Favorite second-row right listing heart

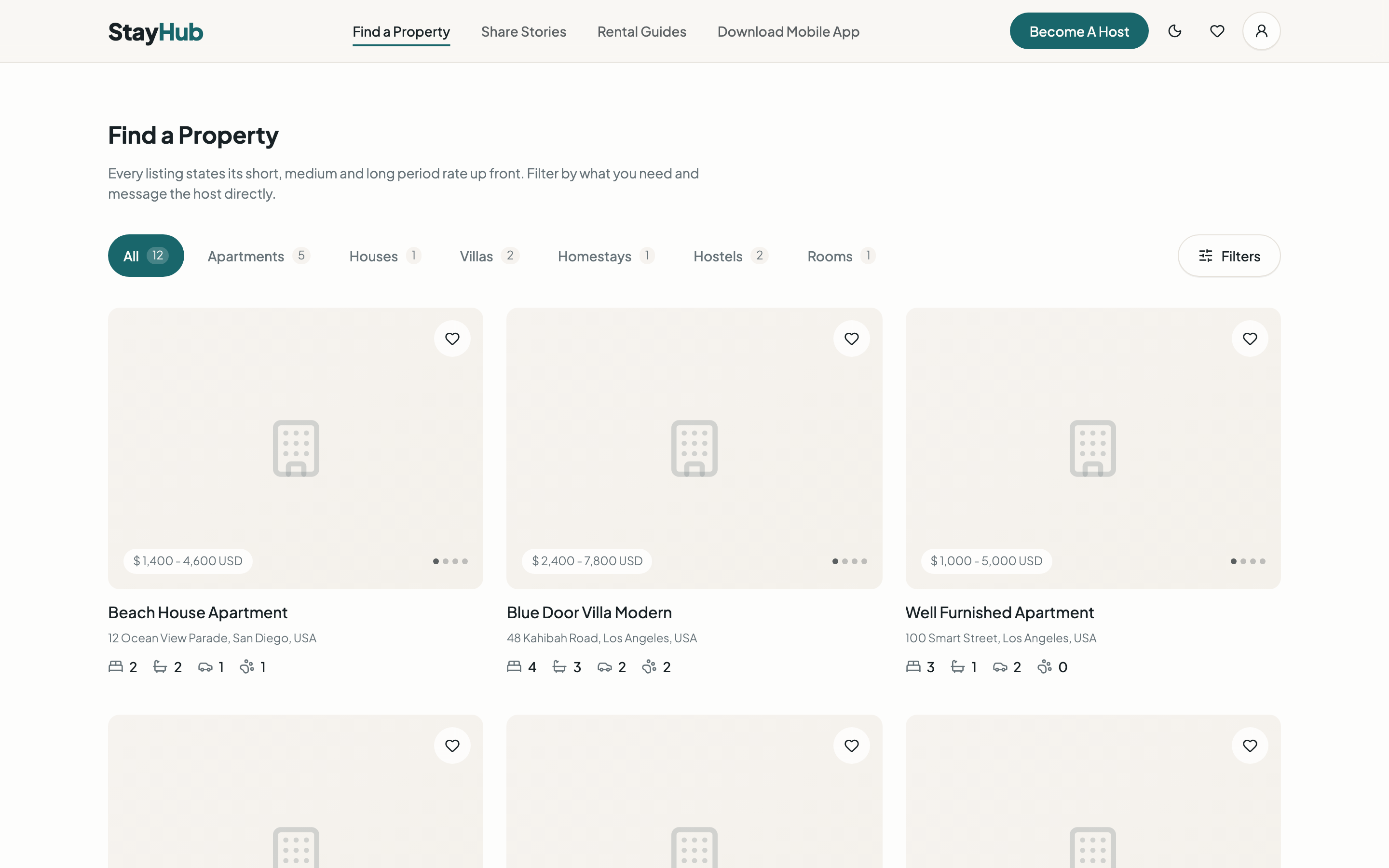click(x=1250, y=745)
